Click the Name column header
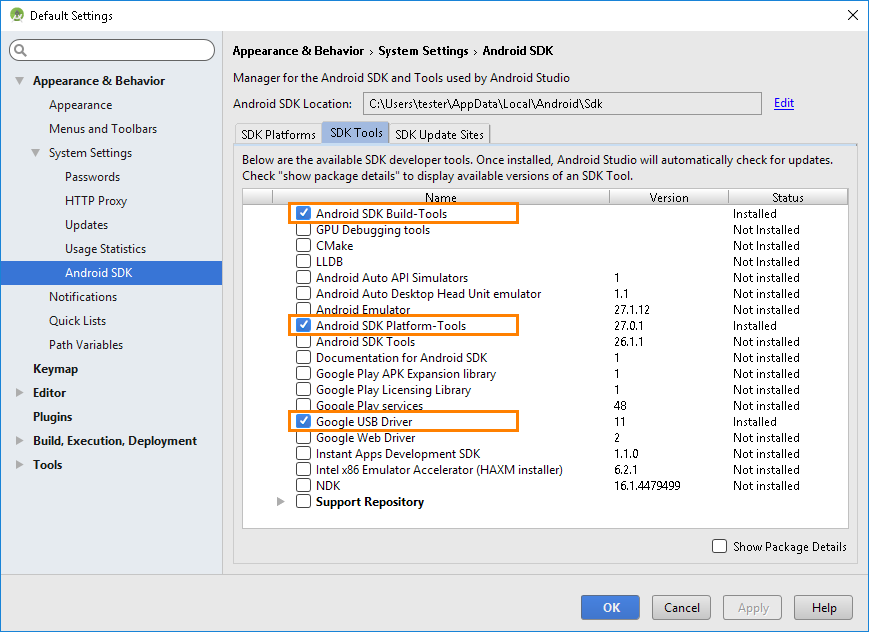 [441, 197]
